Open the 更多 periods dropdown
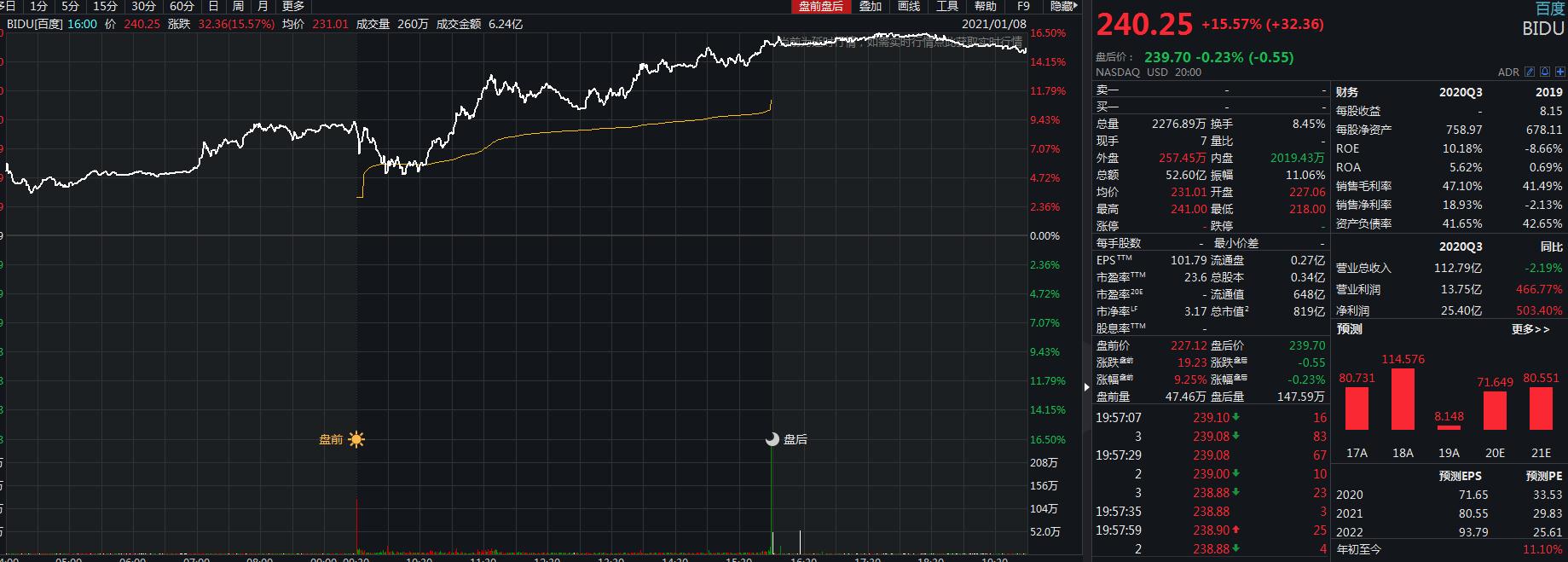The height and width of the screenshot is (562, 1568). coord(293,6)
